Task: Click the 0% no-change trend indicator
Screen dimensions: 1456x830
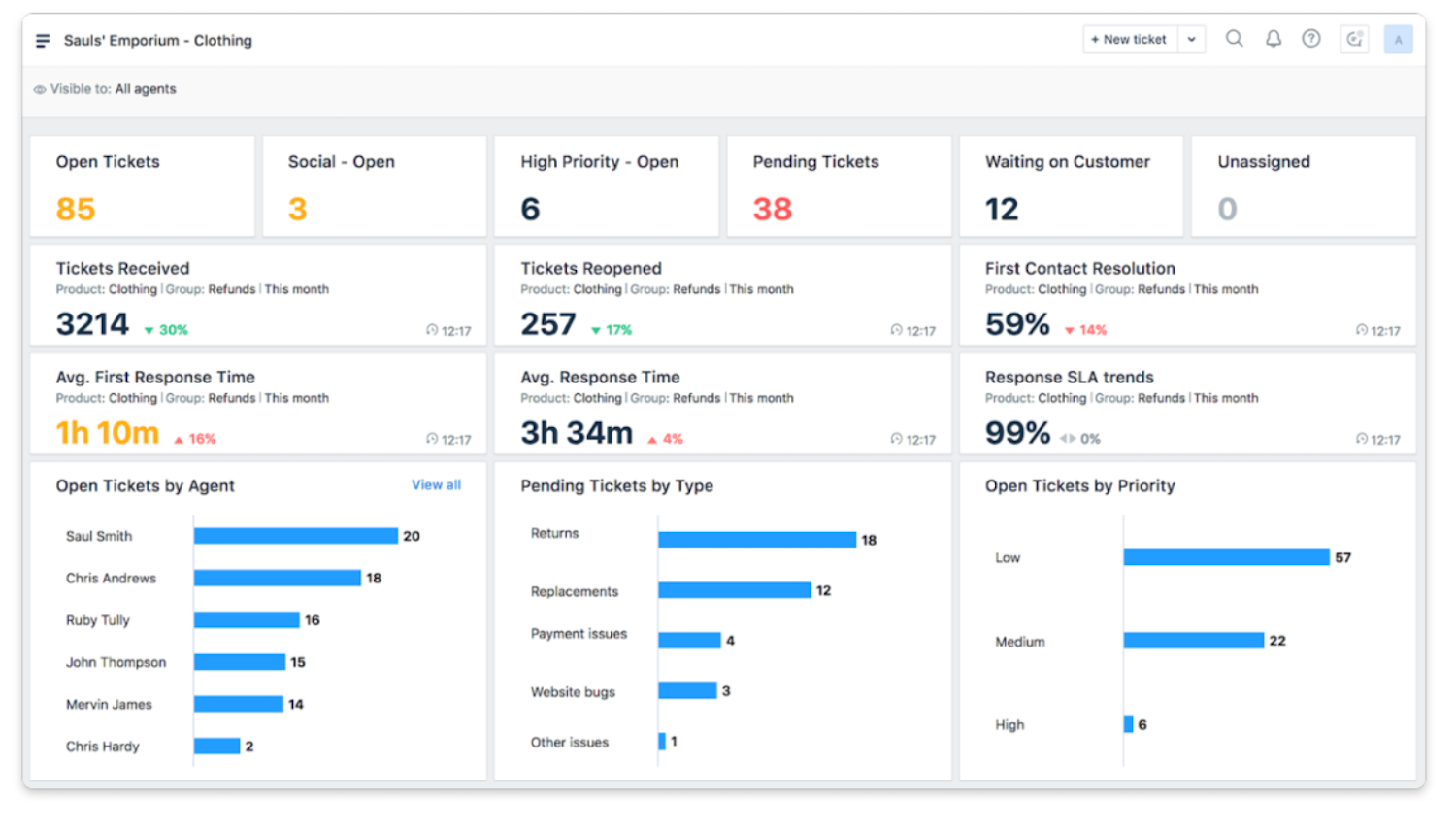Action: tap(1080, 439)
